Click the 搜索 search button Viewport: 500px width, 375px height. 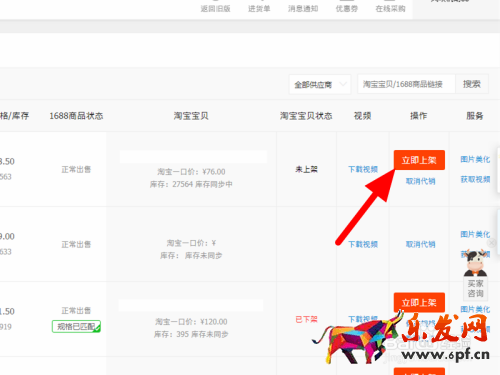coord(472,84)
